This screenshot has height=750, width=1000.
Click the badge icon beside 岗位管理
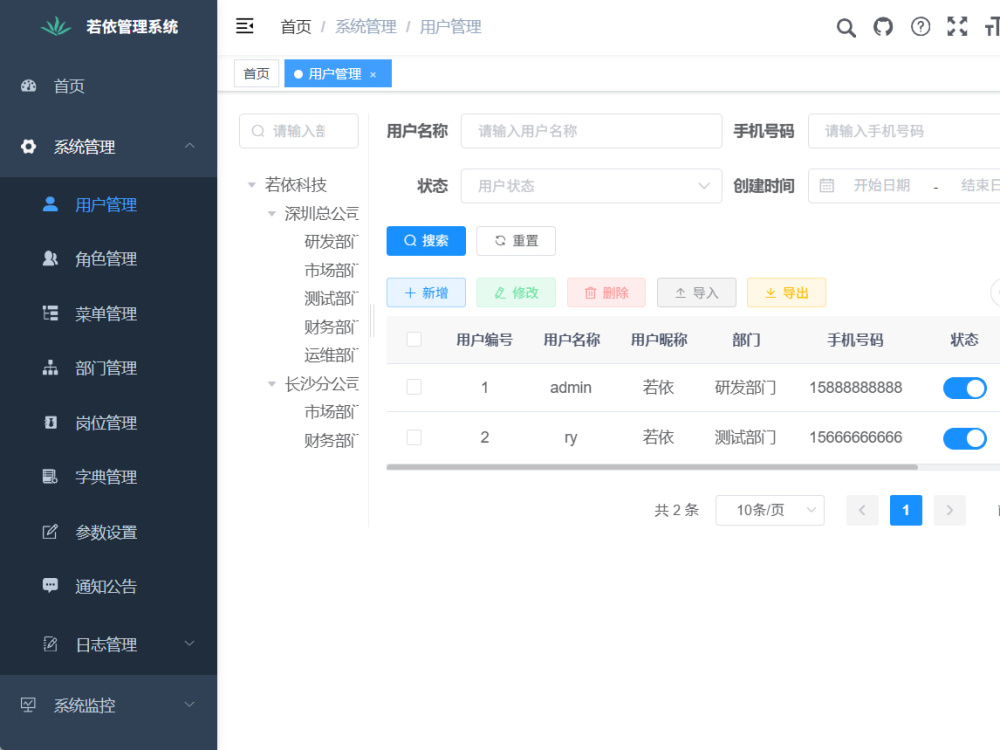pos(50,423)
